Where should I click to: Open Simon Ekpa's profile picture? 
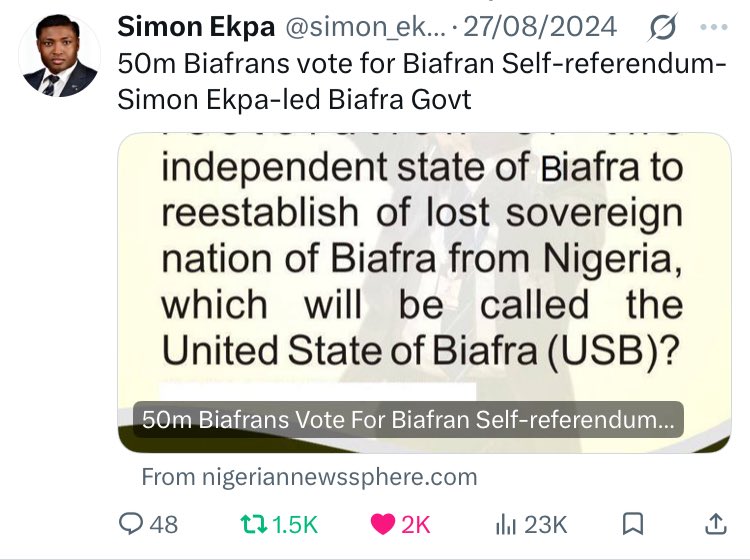tap(60, 56)
